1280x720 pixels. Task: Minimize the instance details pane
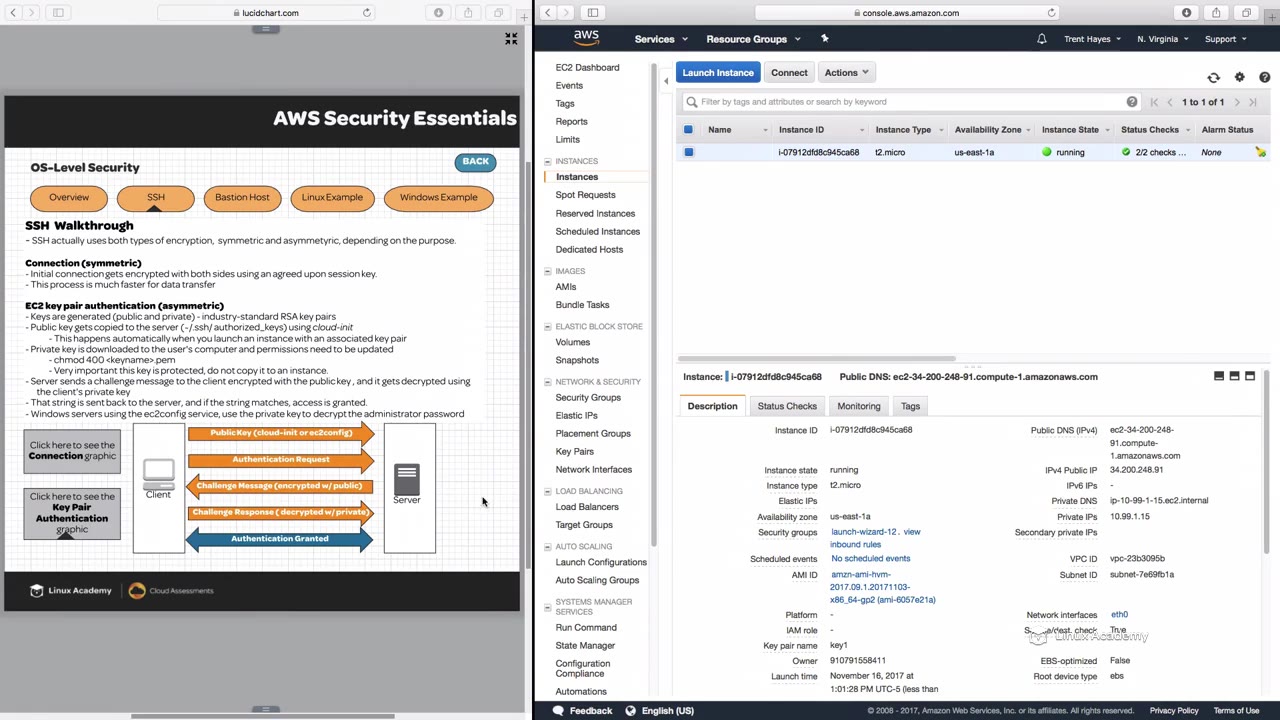(x=1219, y=376)
